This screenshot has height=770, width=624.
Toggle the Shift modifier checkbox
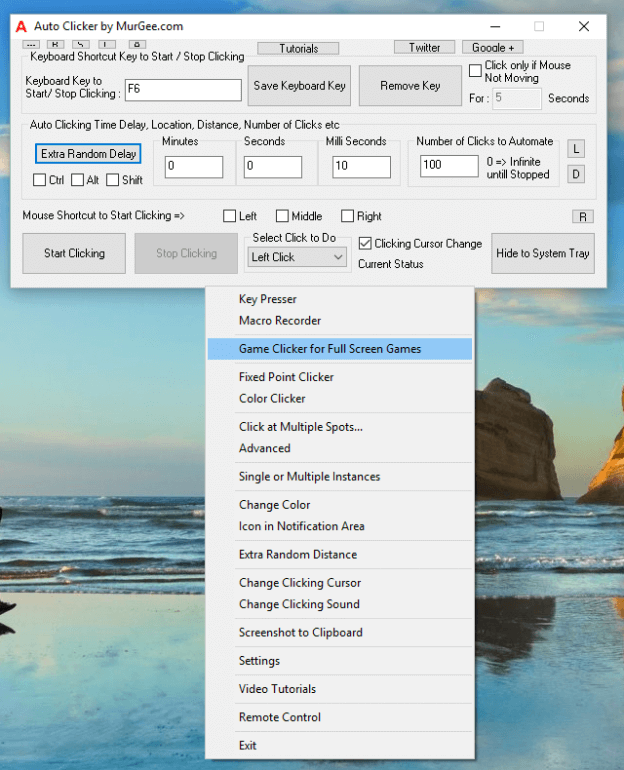pyautogui.click(x=112, y=180)
